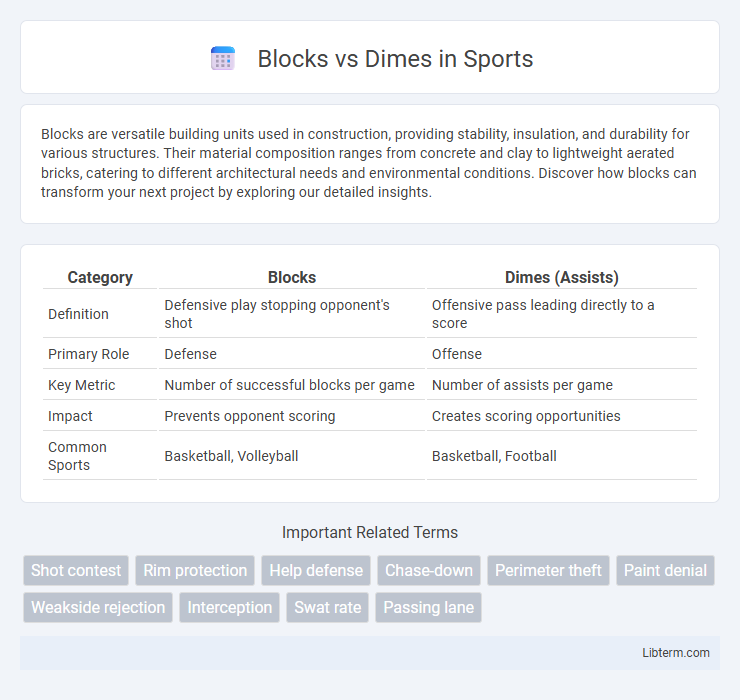Click the calendar icon beside the title
The width and height of the screenshot is (740, 700).
point(223,58)
